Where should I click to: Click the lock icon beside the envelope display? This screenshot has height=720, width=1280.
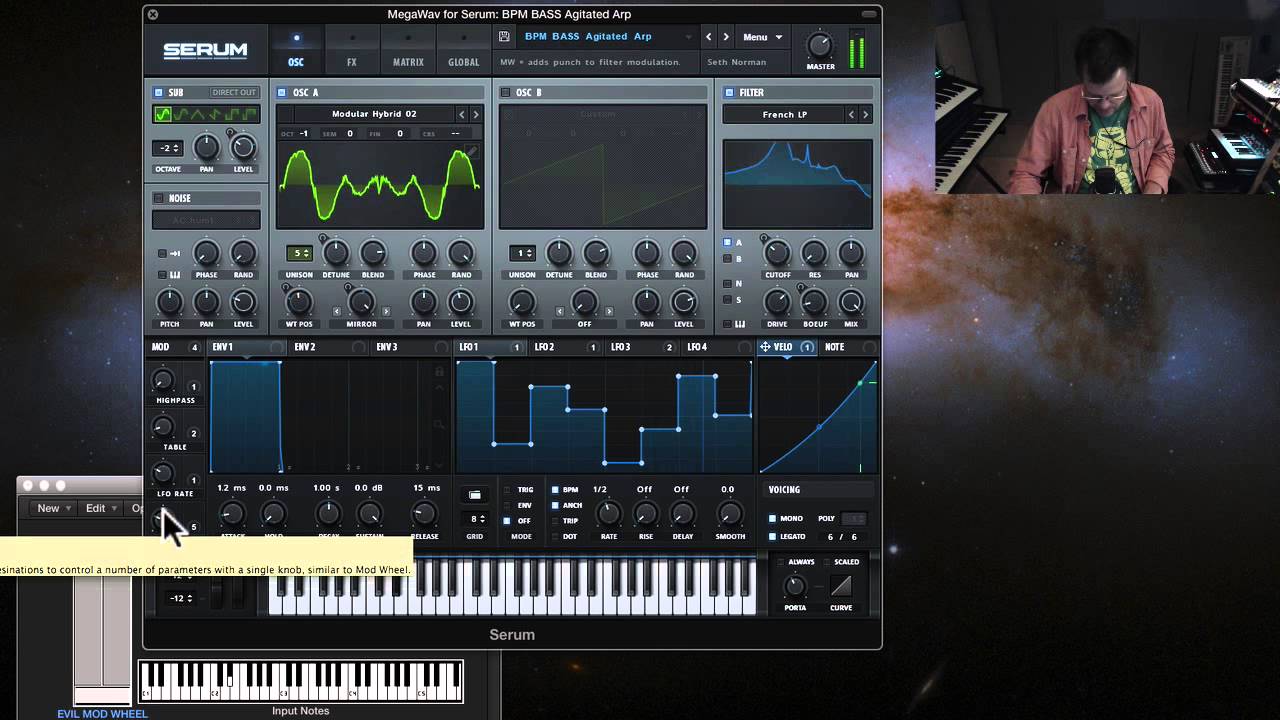pos(439,372)
